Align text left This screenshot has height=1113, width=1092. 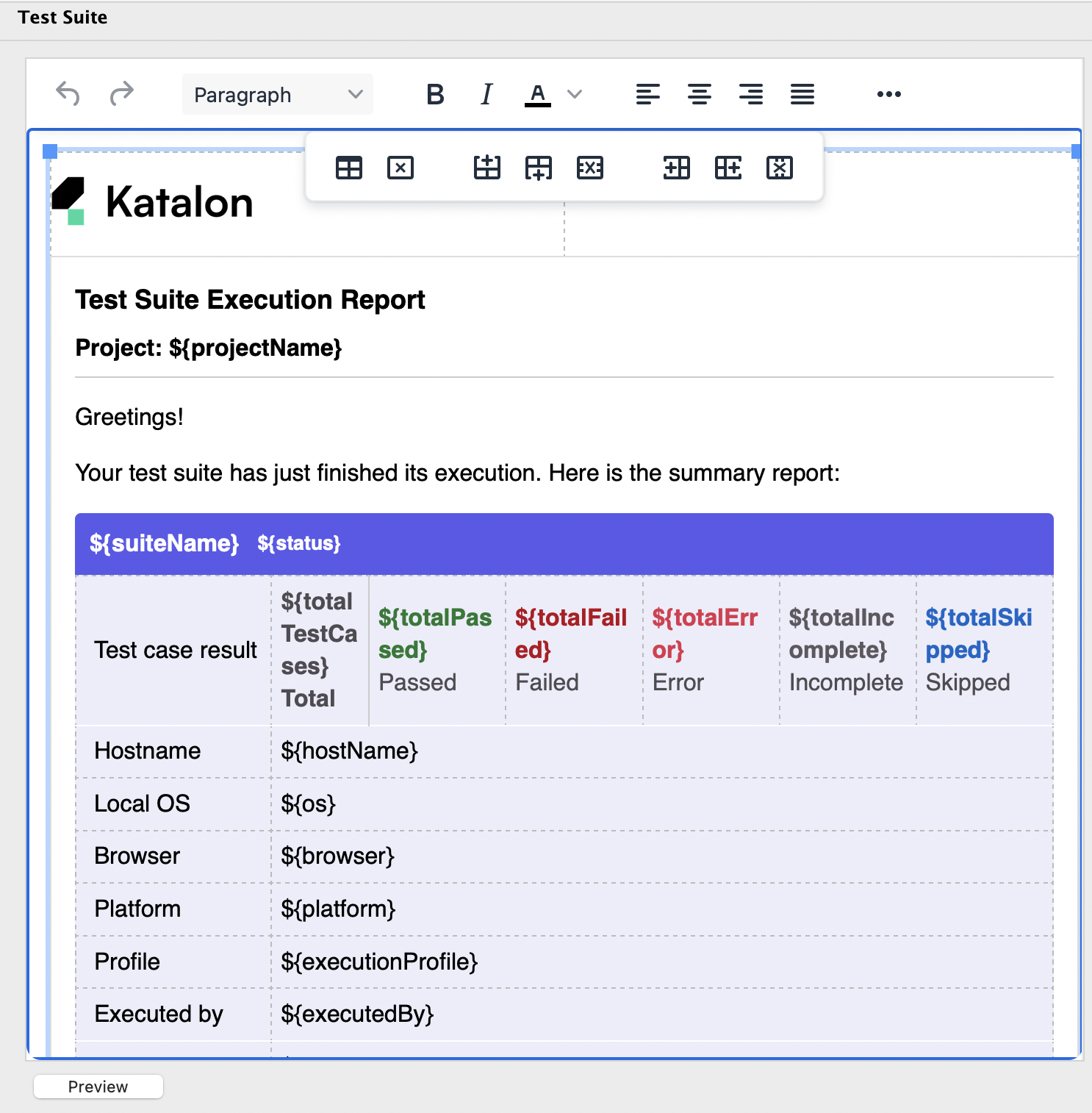648,94
